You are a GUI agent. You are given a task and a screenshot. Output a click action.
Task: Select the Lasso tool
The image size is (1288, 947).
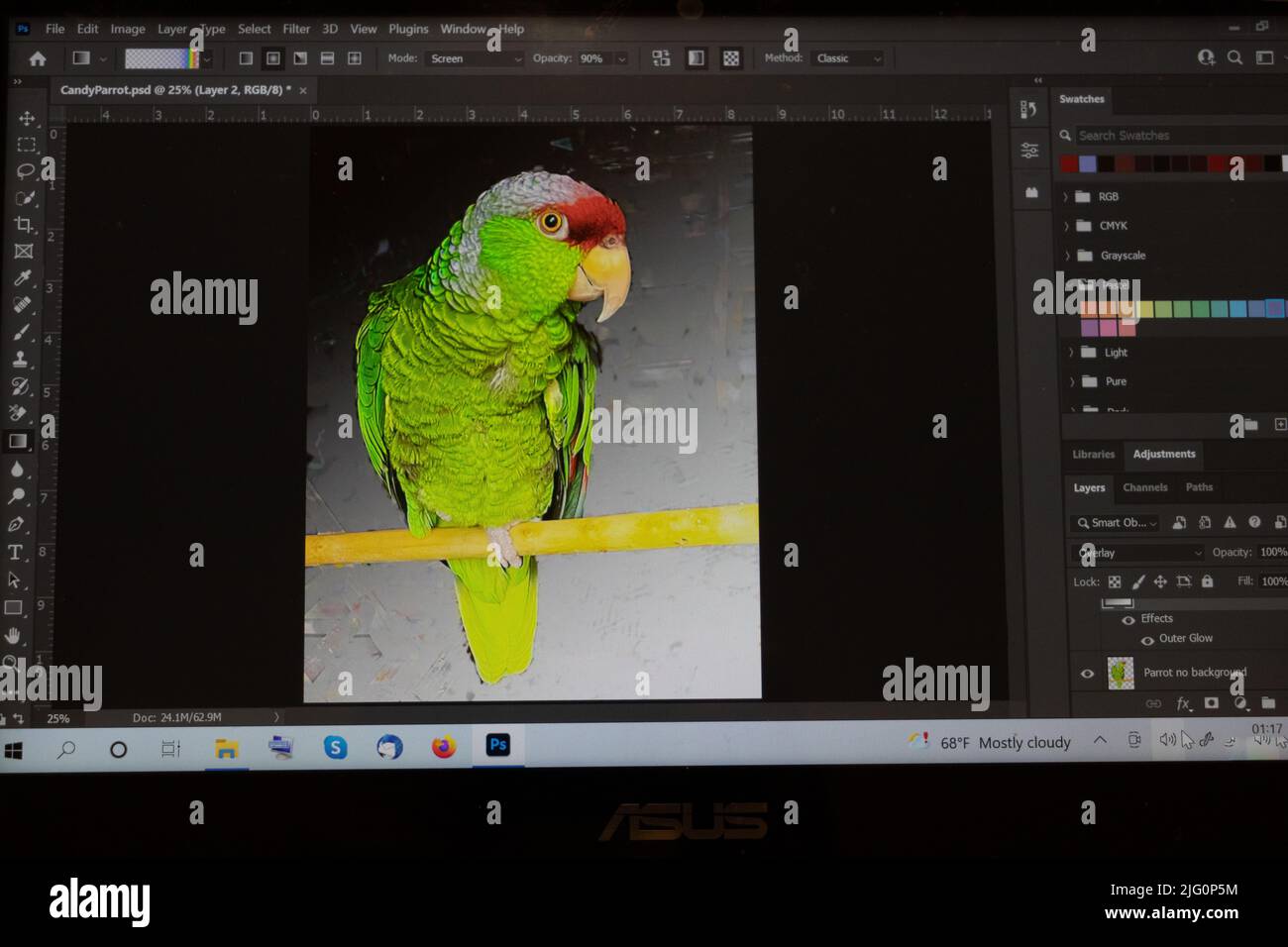coord(26,170)
